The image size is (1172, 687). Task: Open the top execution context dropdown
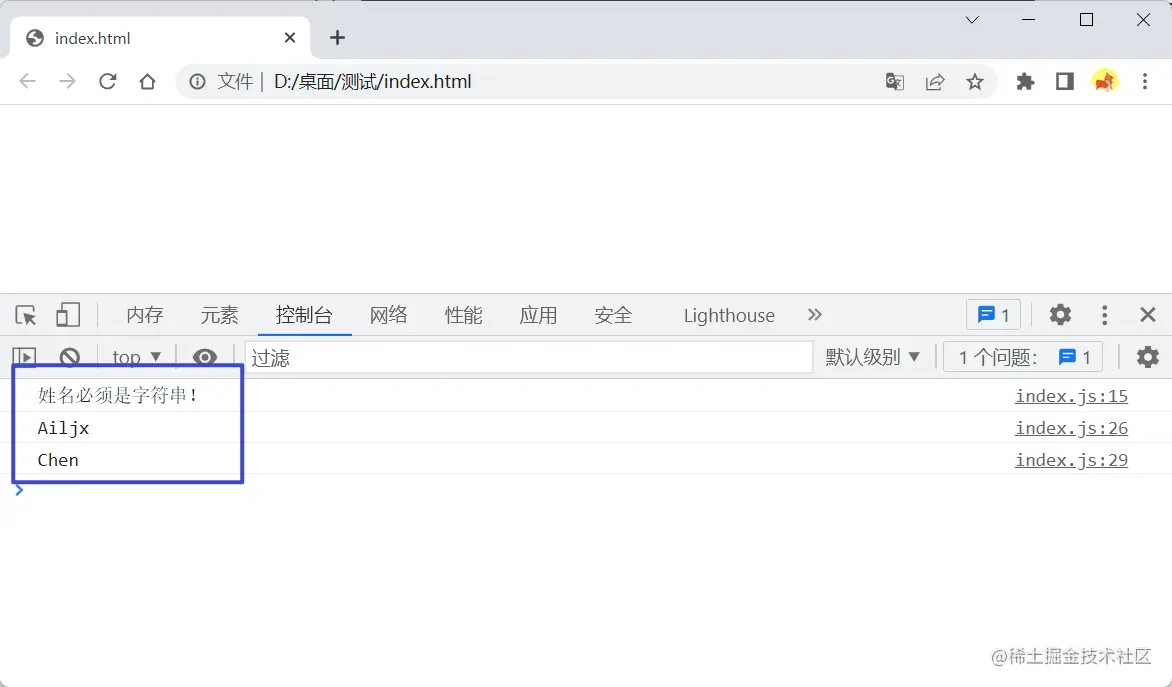136,357
